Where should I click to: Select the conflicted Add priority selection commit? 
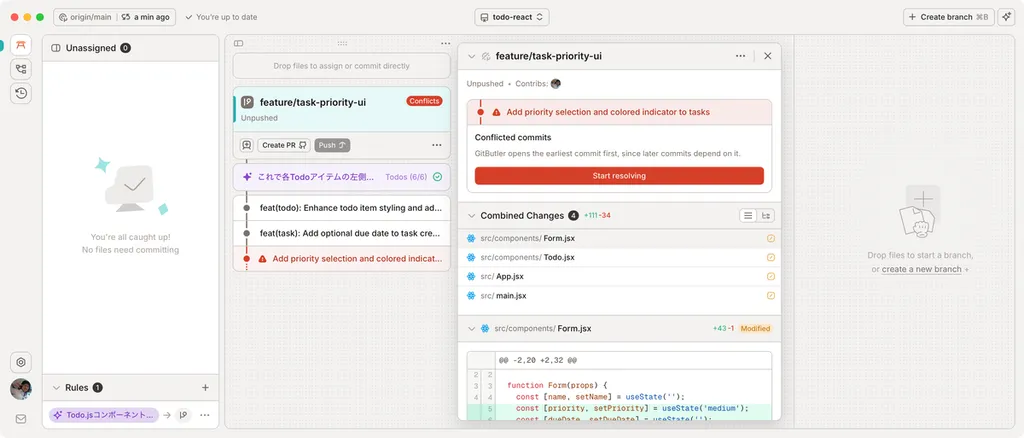[x=350, y=258]
